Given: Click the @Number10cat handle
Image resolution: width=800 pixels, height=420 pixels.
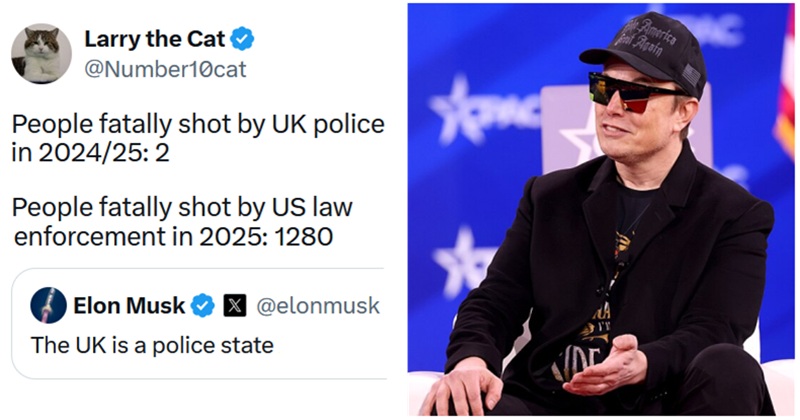Looking at the screenshot, I should (164, 69).
